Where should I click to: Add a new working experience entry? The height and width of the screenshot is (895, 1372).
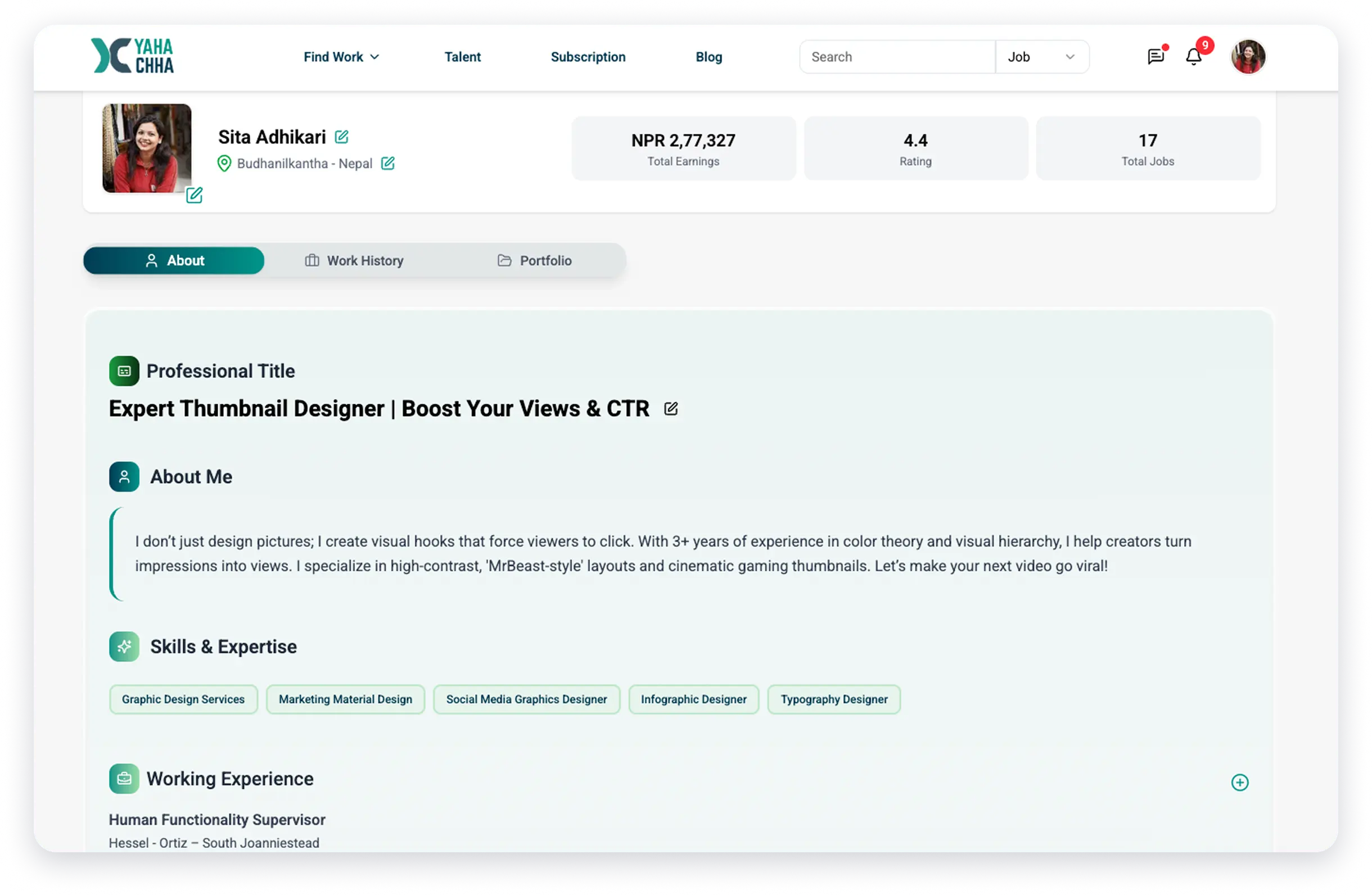(x=1239, y=782)
